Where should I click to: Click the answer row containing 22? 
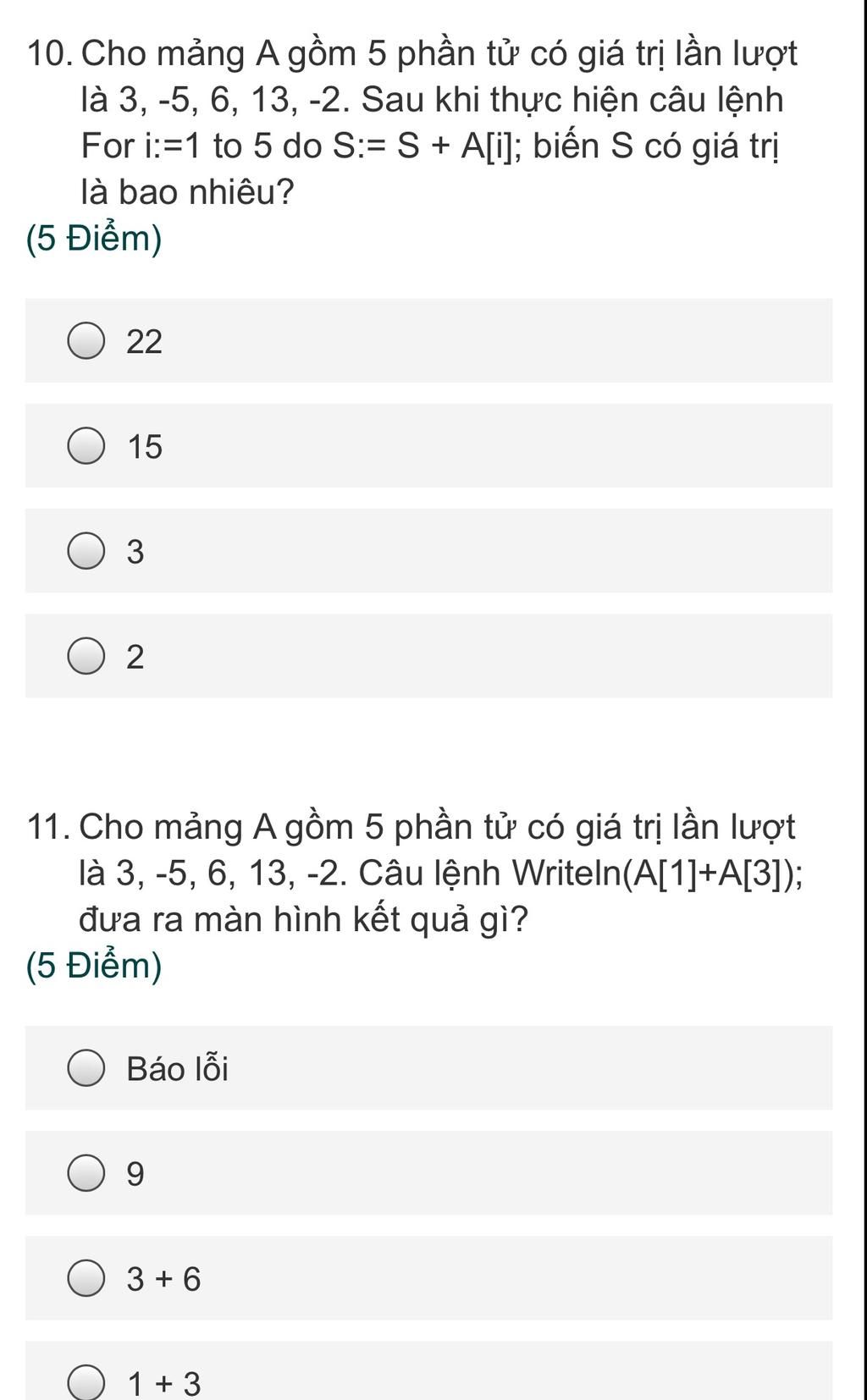[428, 340]
